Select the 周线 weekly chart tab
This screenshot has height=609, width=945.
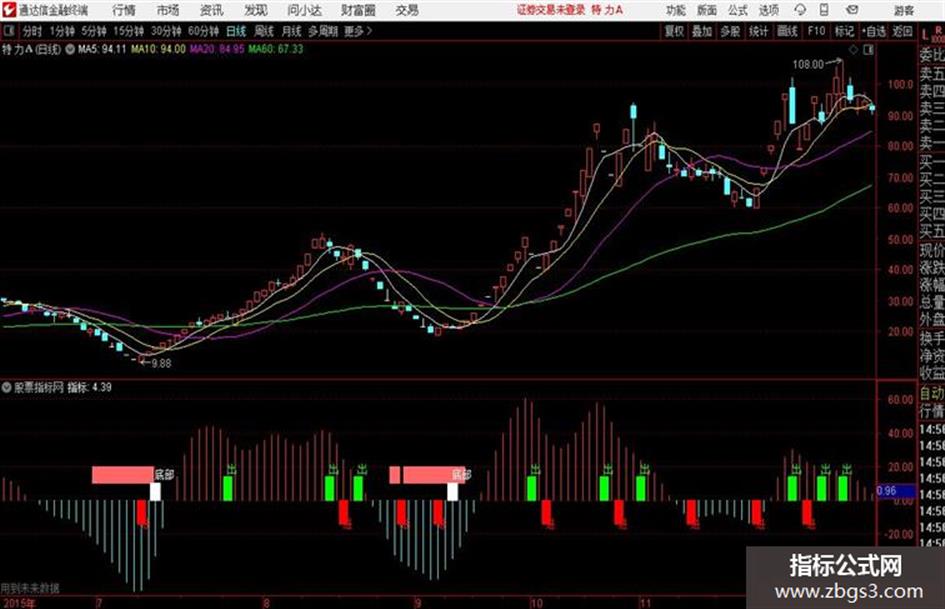(x=264, y=31)
